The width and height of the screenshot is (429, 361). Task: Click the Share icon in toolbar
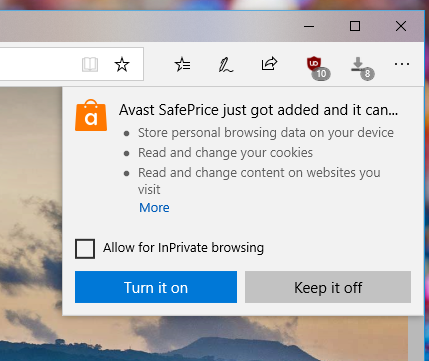point(269,64)
